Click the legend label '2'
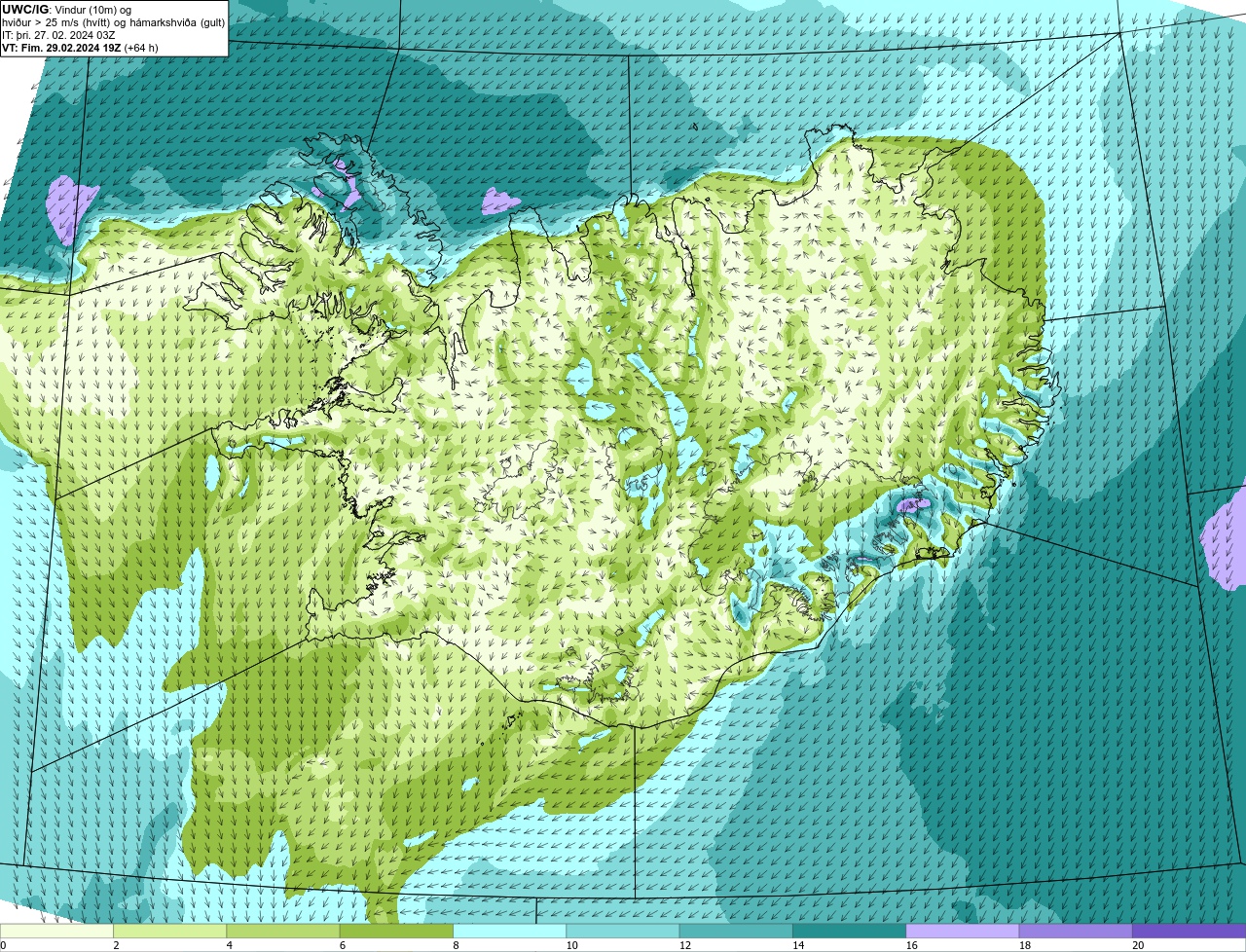The image size is (1246, 952). pyautogui.click(x=116, y=945)
